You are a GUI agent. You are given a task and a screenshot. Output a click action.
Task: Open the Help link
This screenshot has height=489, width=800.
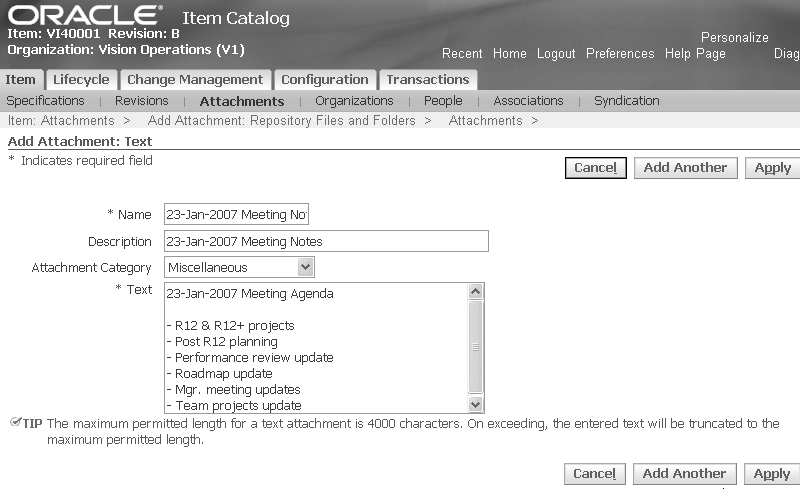point(677,54)
